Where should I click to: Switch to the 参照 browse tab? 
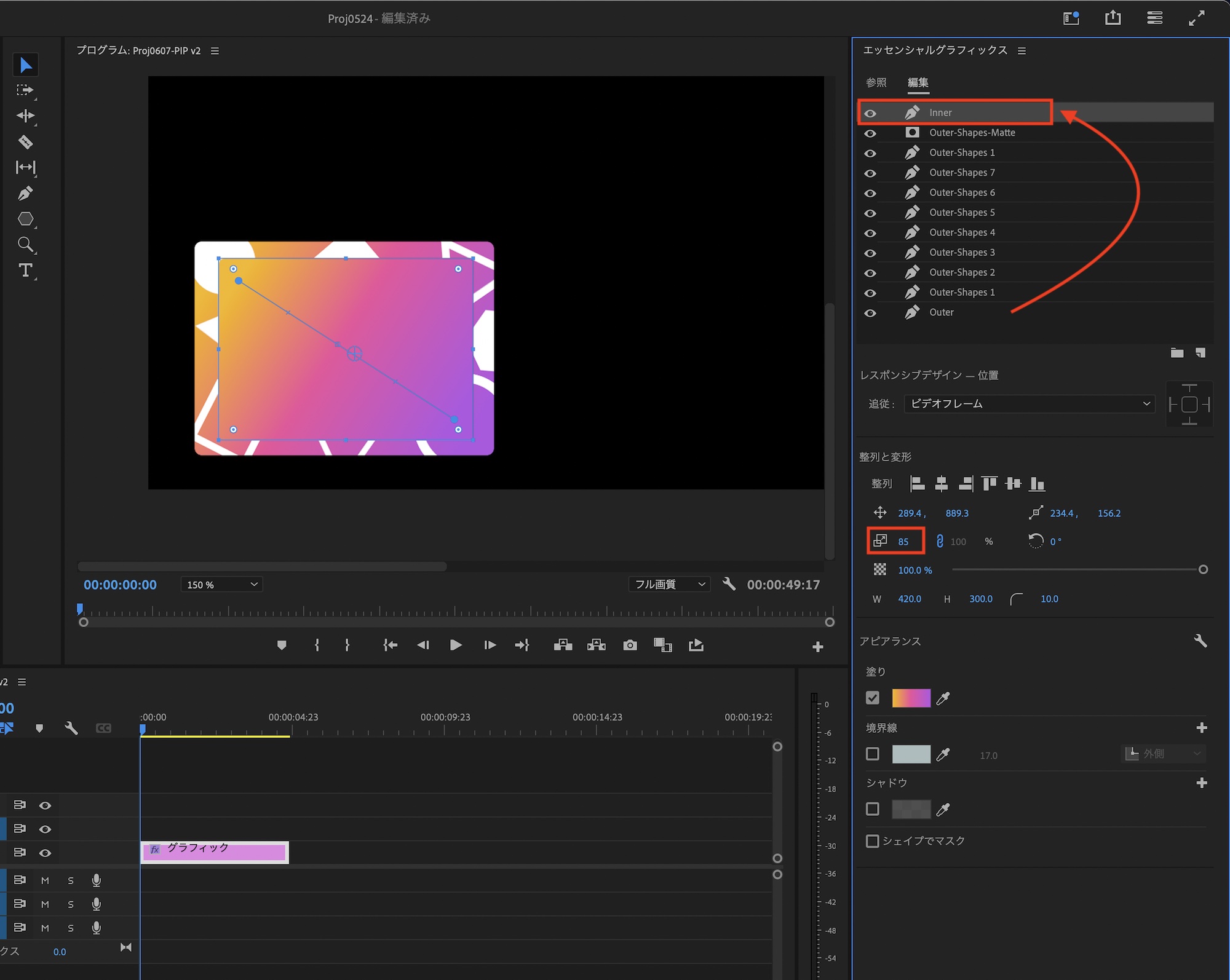click(x=876, y=82)
